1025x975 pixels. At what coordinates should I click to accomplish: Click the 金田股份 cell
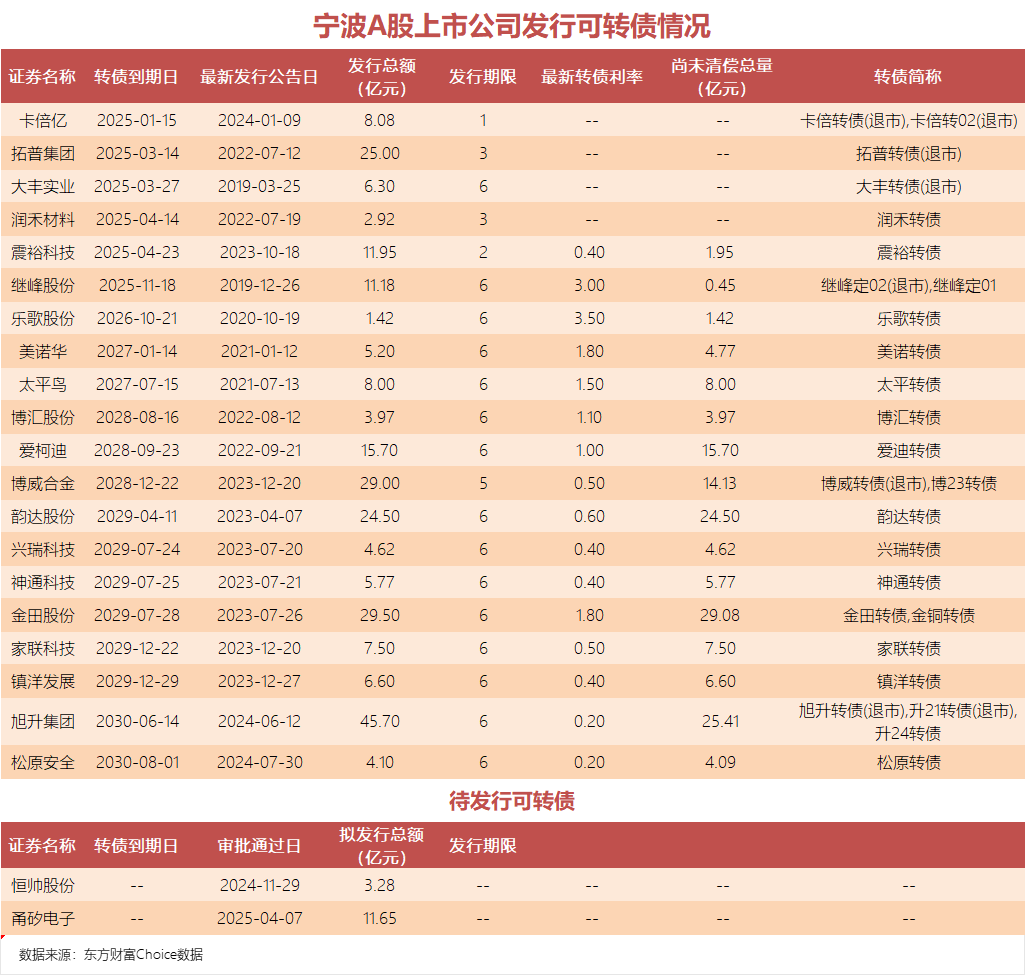coord(42,616)
